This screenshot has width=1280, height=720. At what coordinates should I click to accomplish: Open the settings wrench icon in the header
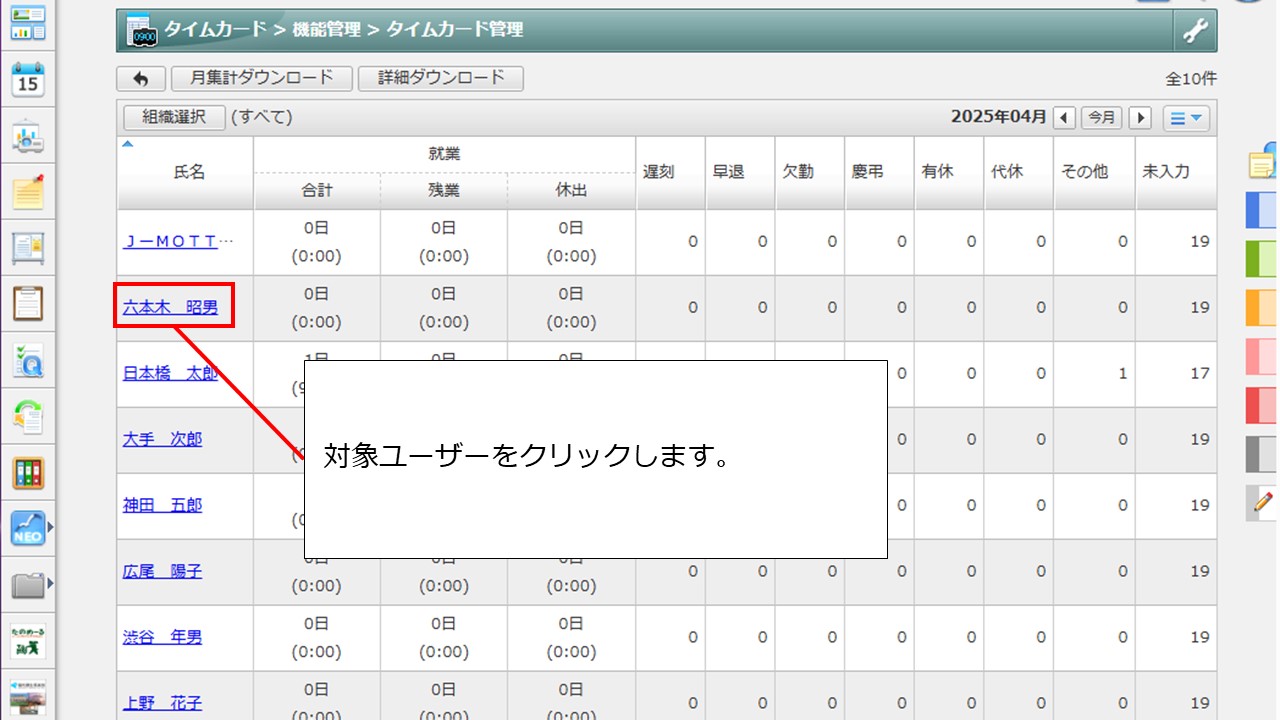pyautogui.click(x=1196, y=31)
